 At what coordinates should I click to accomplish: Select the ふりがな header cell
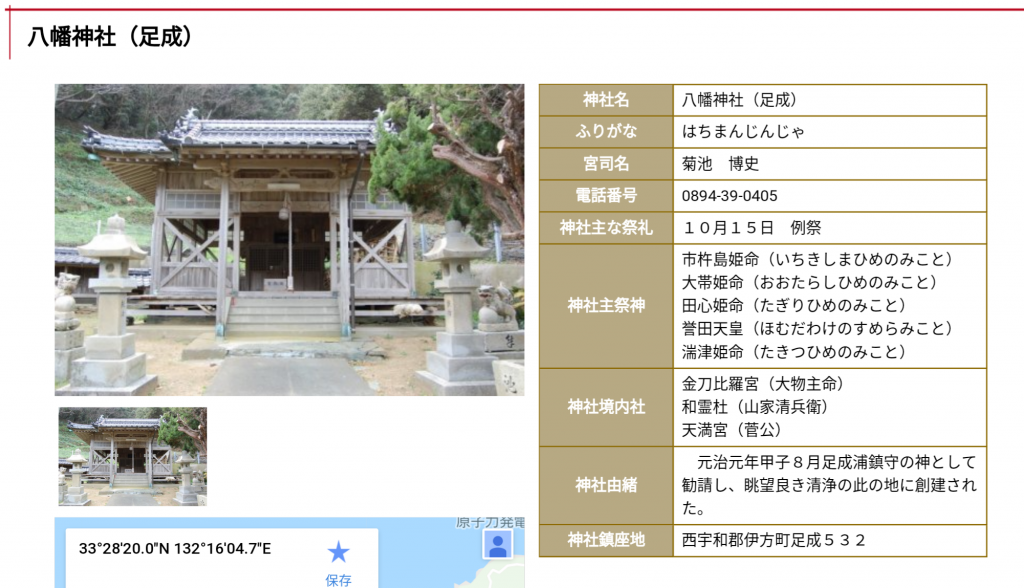[x=606, y=132]
